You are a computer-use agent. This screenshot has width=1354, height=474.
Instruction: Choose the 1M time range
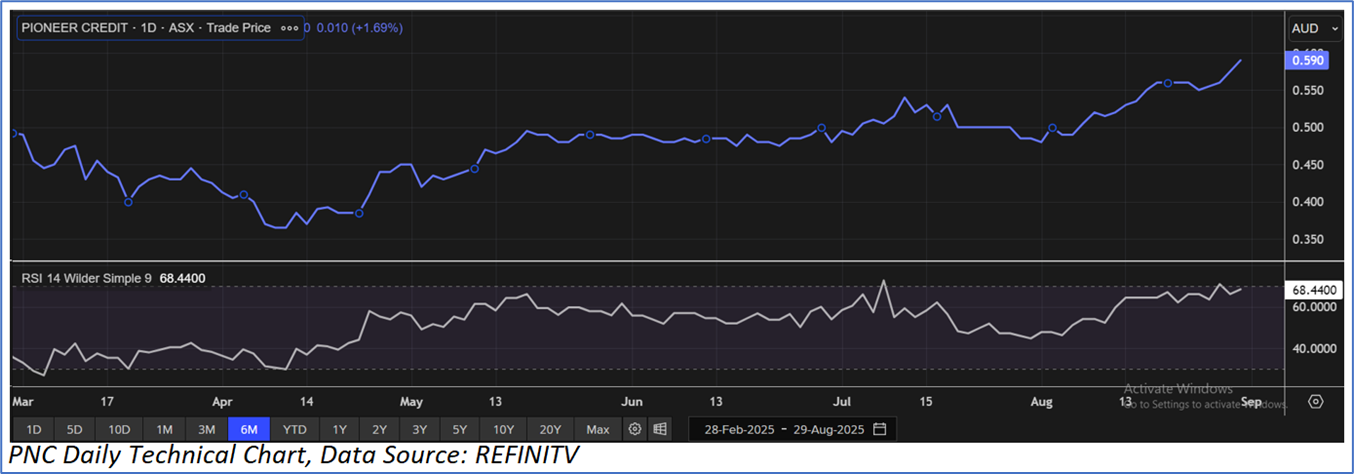[164, 429]
